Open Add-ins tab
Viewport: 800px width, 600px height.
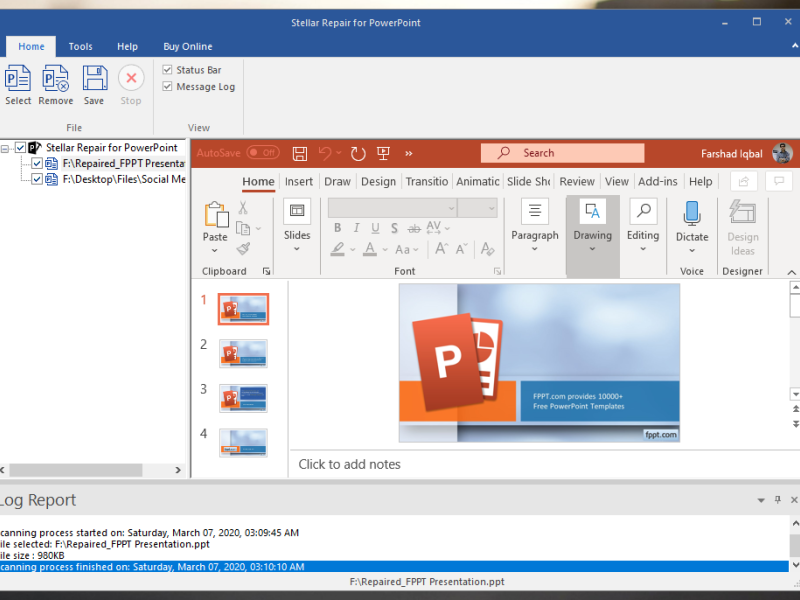pyautogui.click(x=658, y=182)
